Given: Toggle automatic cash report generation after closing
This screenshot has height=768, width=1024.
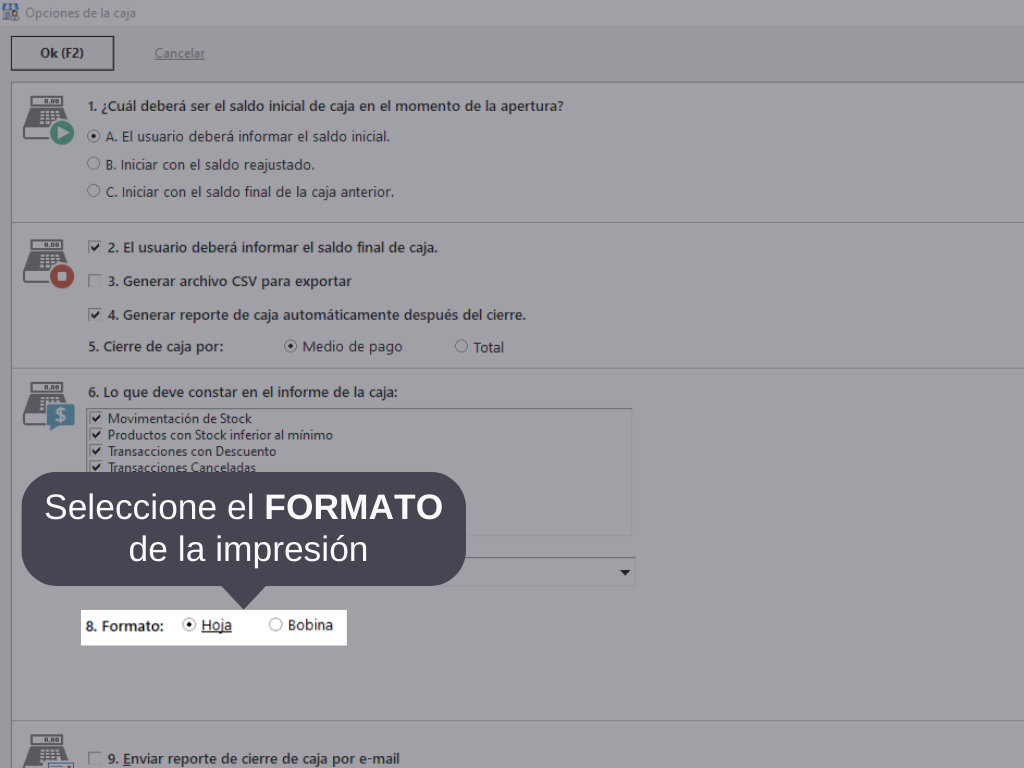Looking at the screenshot, I should pos(95,315).
